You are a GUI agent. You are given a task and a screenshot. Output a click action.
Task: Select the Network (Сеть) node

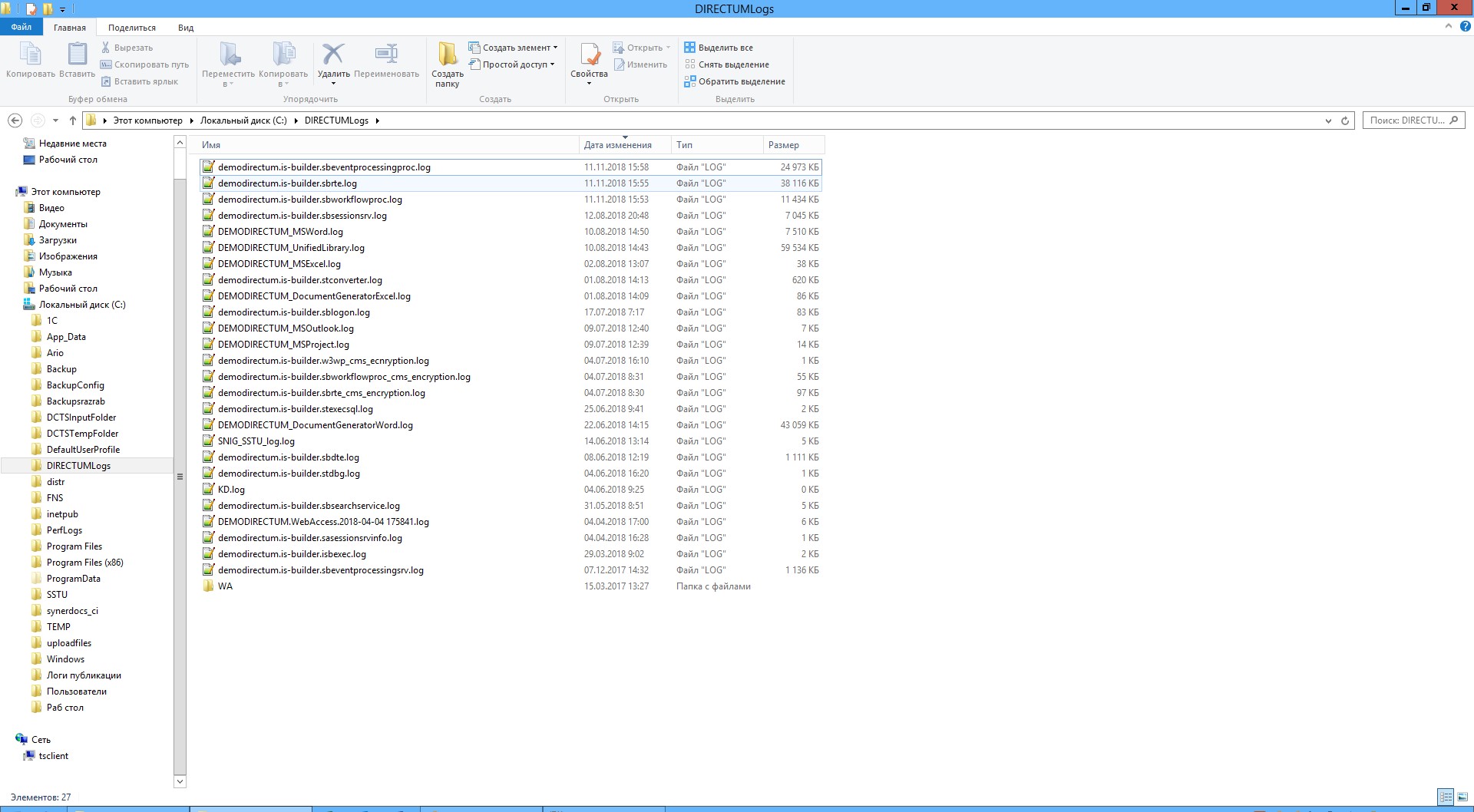point(41,740)
